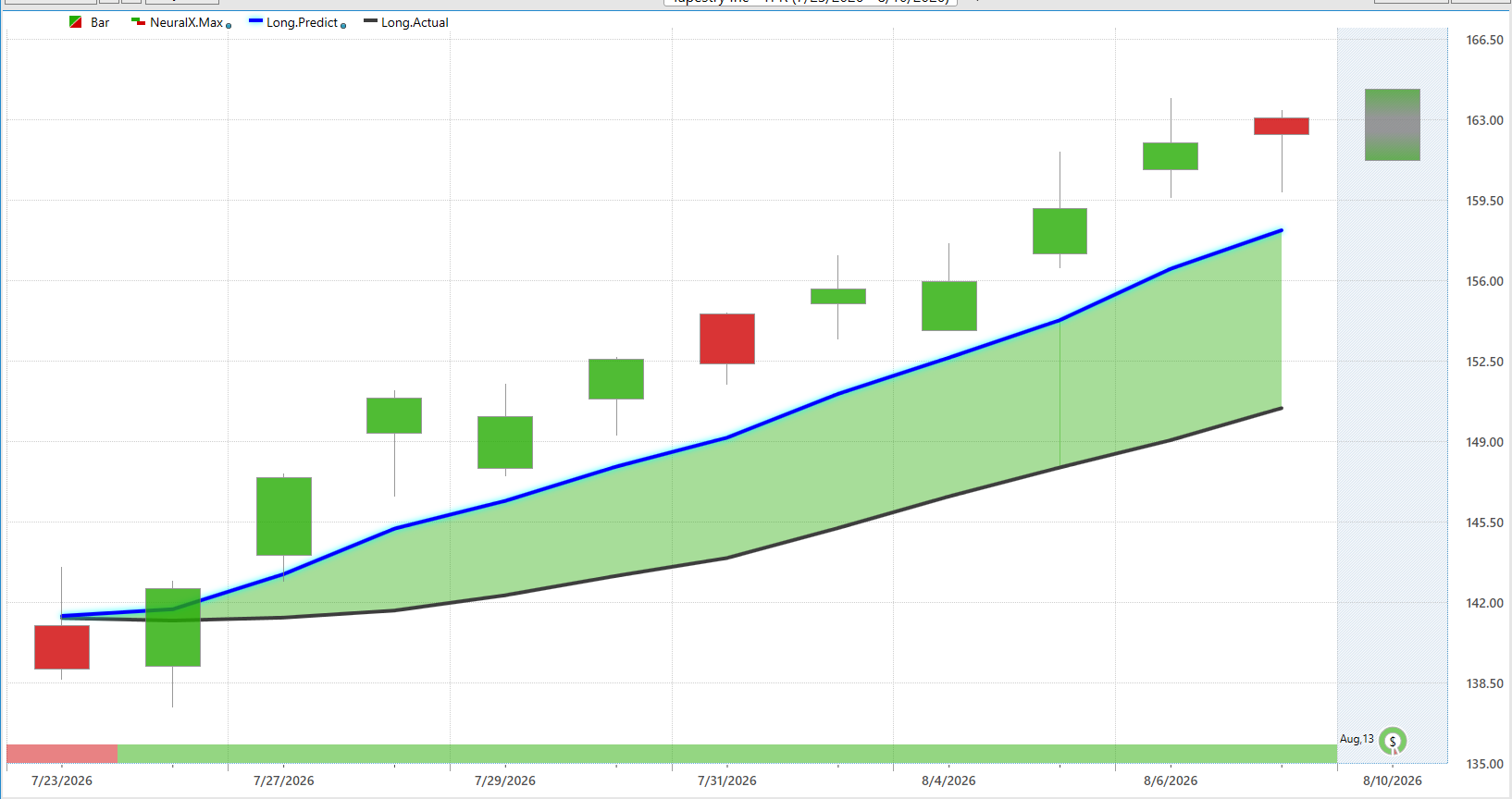The height and width of the screenshot is (799, 1512).
Task: Click the NeuralX.Max legend icon
Action: tap(138, 22)
